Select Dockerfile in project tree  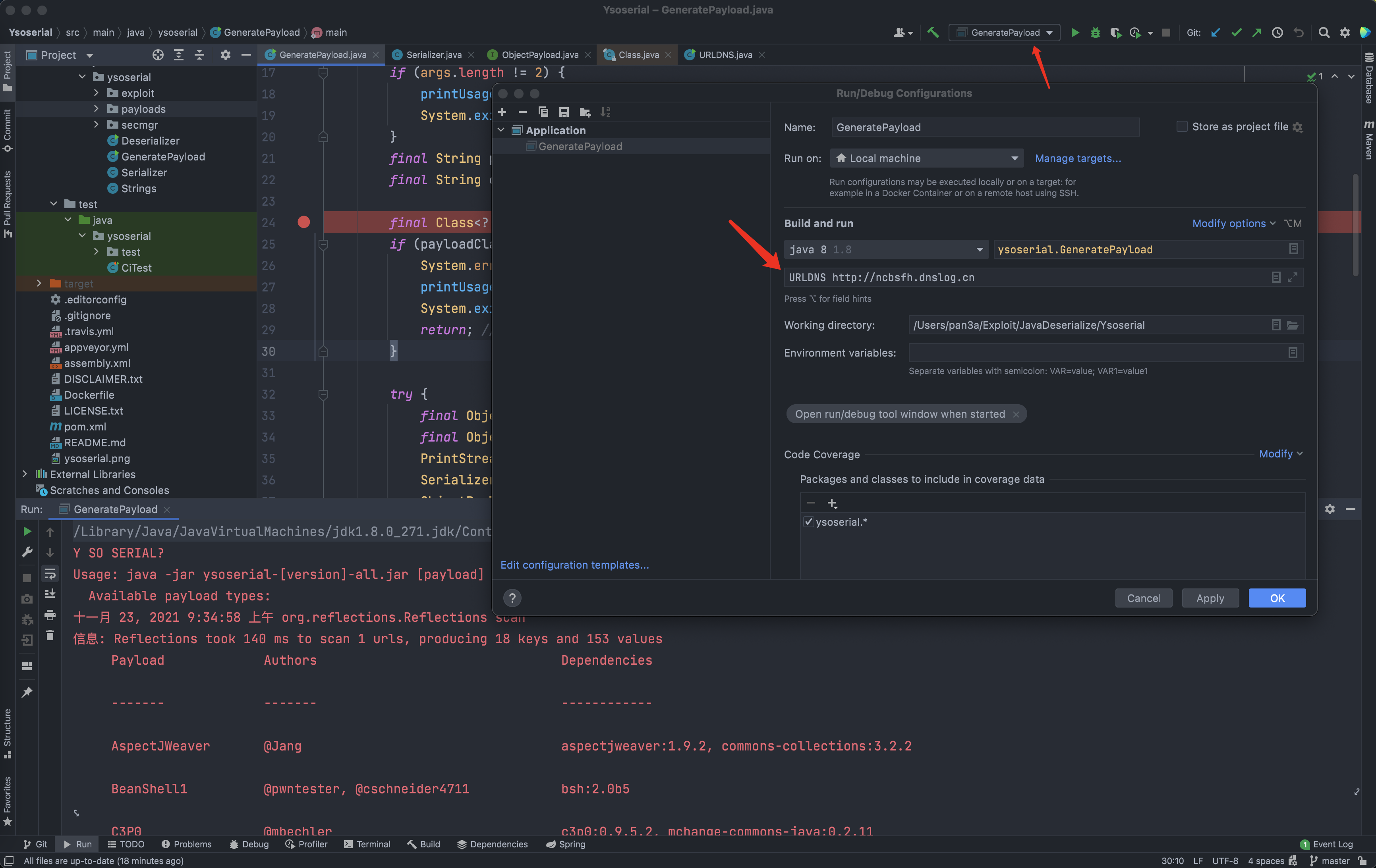click(x=89, y=395)
